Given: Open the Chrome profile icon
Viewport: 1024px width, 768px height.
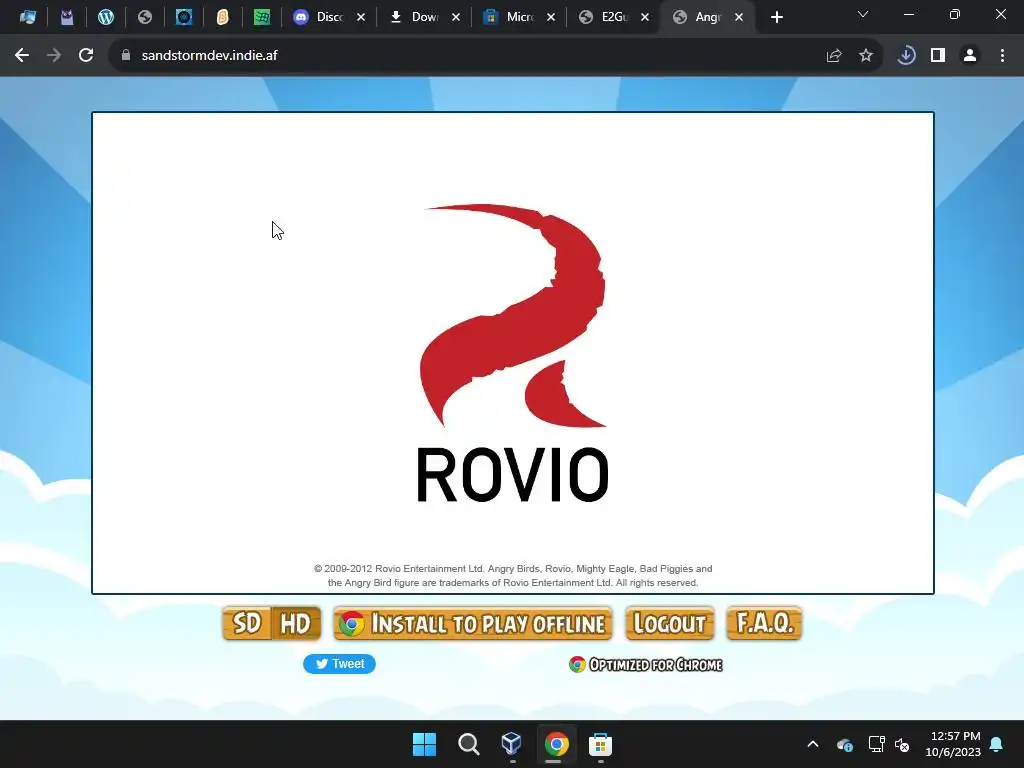Looking at the screenshot, I should (970, 56).
